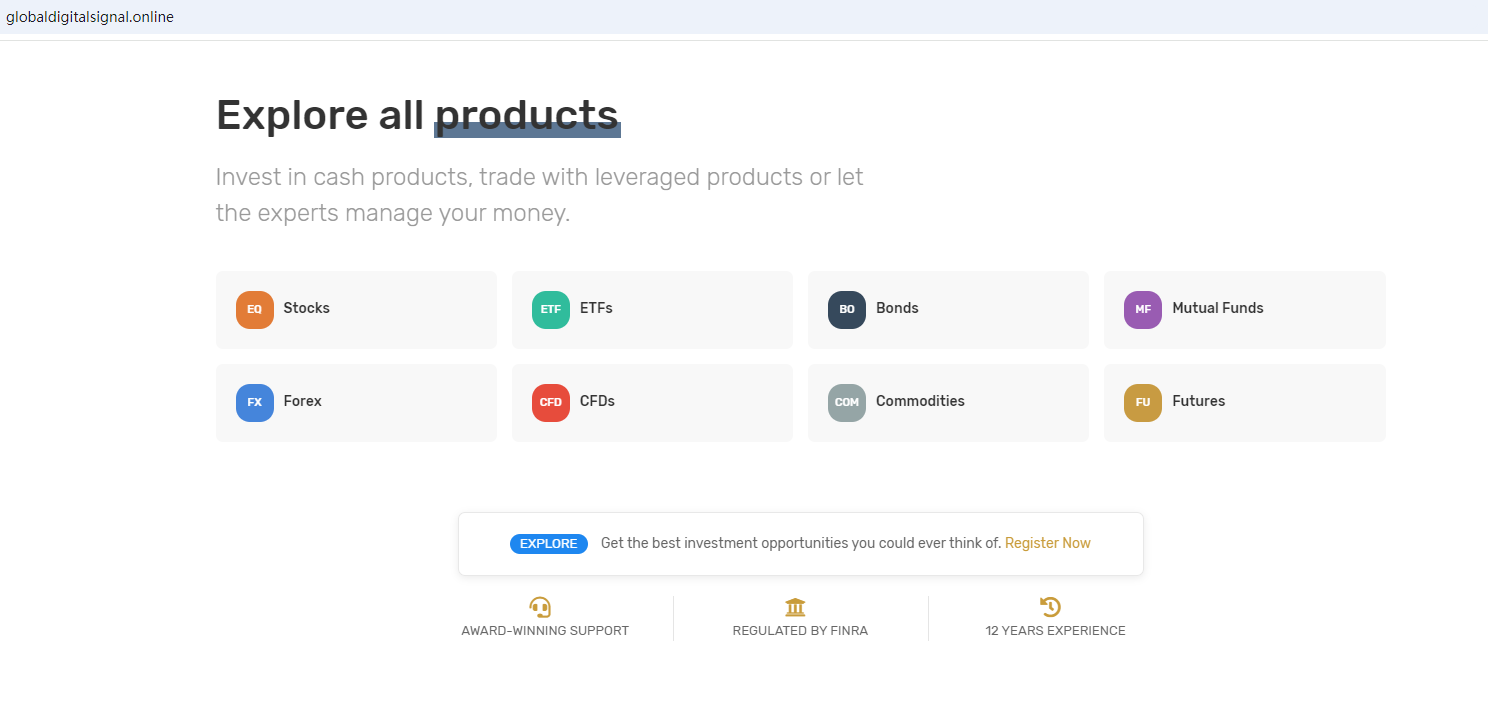Click the headset support icon
The image size is (1488, 717).
tap(540, 607)
